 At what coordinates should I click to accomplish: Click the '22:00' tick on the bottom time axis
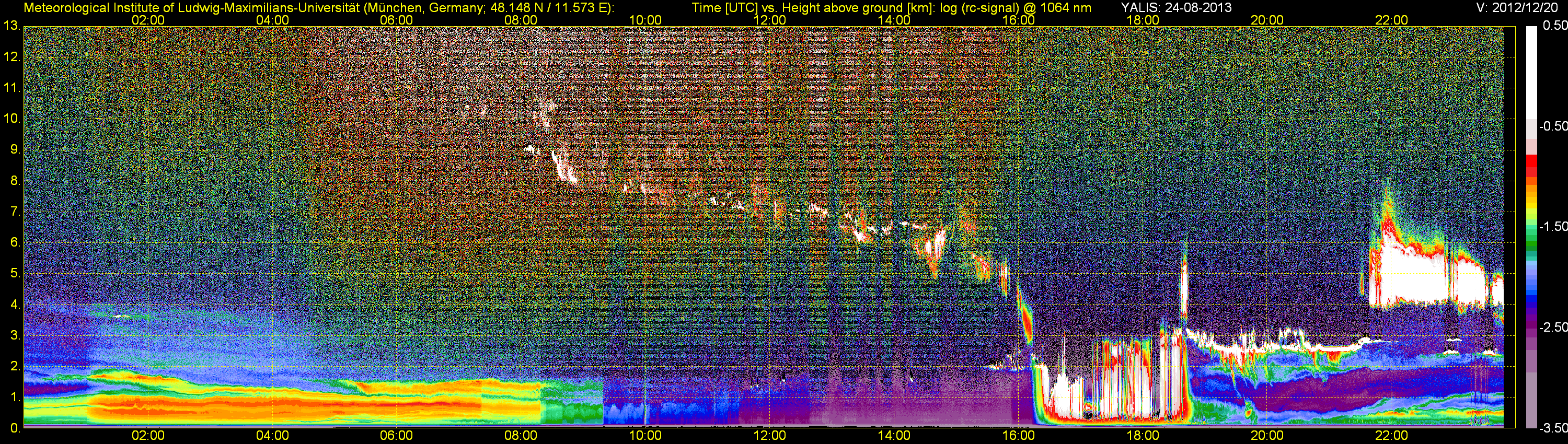(1391, 436)
